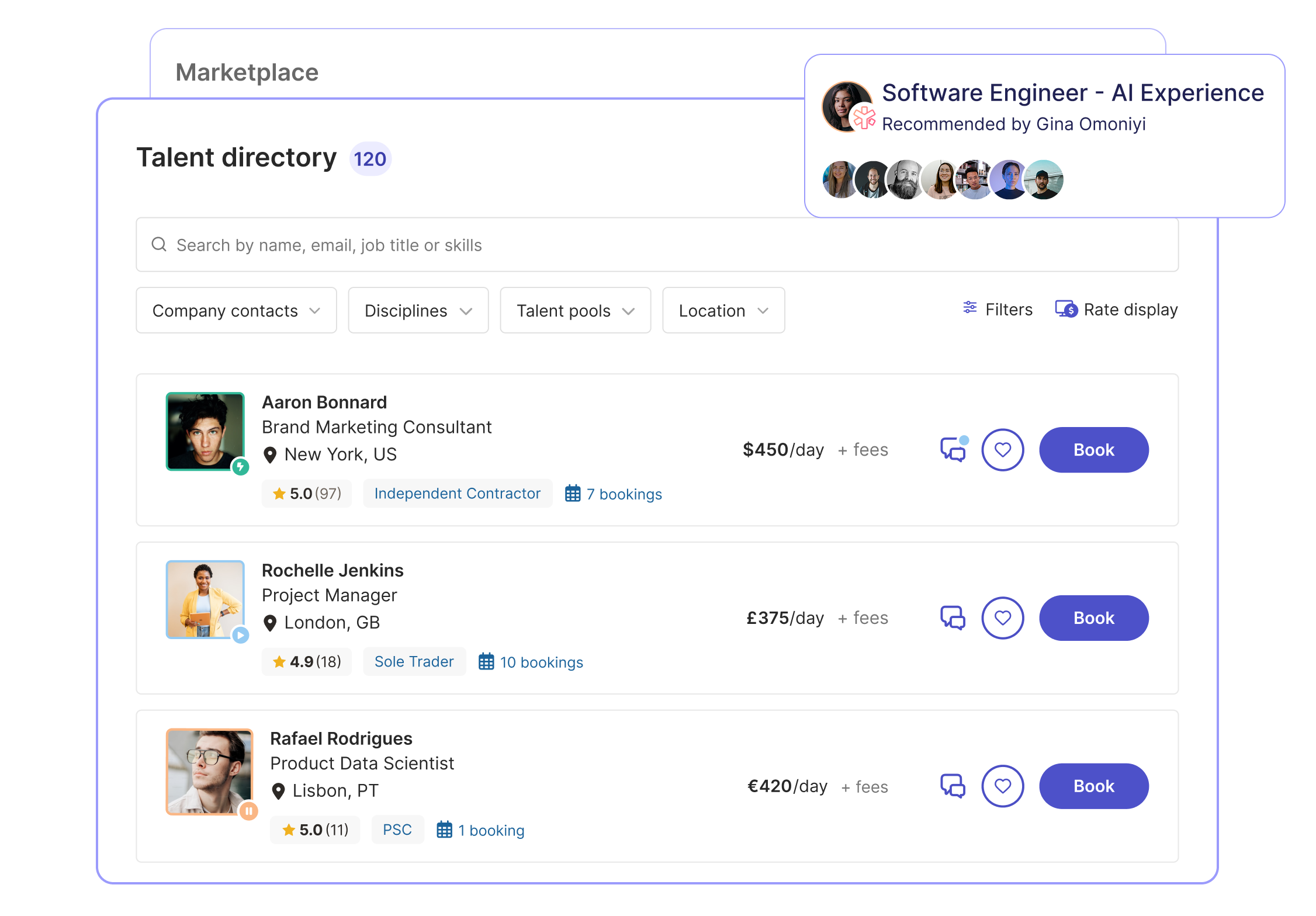Click the search magnifier icon
This screenshot has height=916, width=1316.
(x=159, y=245)
